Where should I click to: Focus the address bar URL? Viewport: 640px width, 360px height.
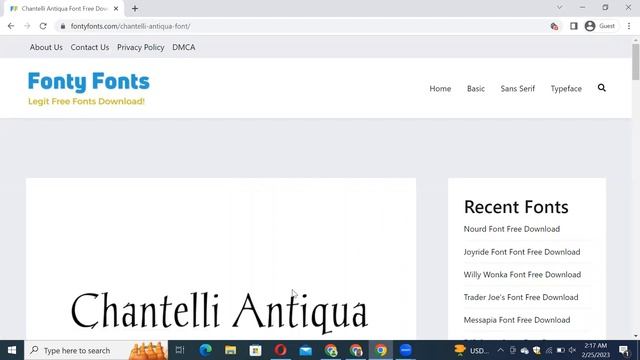point(130,26)
